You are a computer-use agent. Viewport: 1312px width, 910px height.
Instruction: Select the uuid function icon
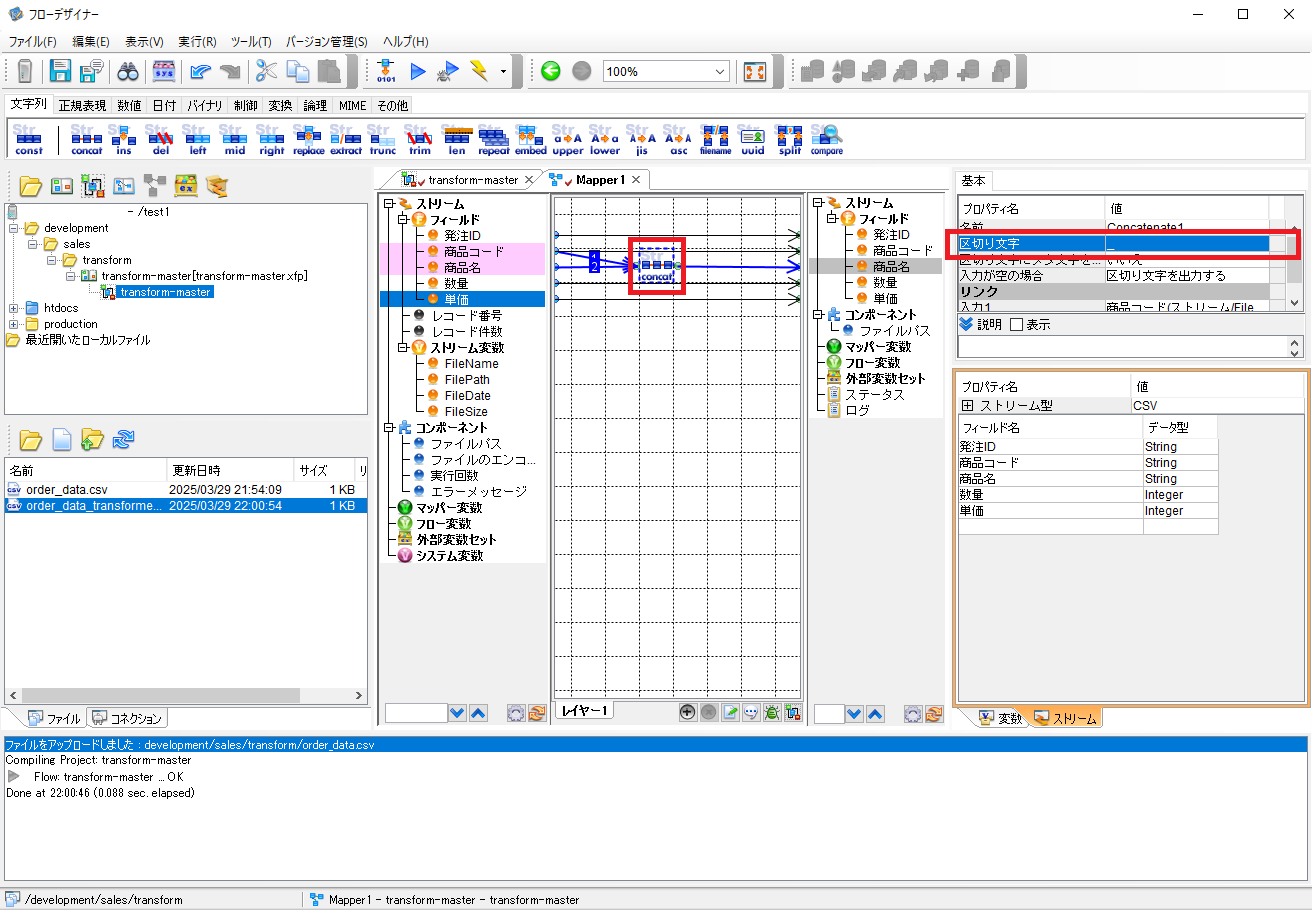click(x=752, y=139)
